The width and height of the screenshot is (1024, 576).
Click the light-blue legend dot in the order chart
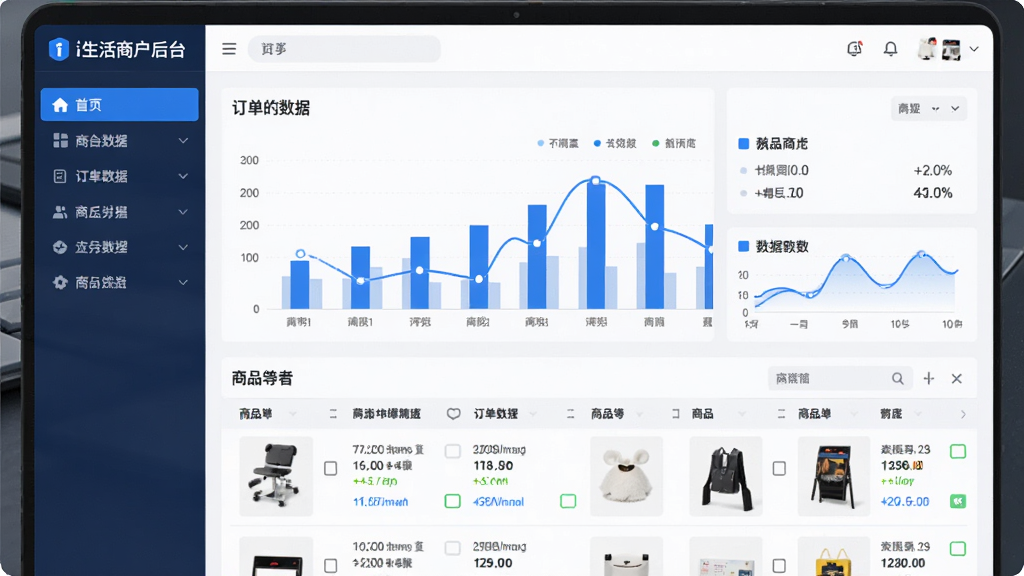tap(541, 143)
